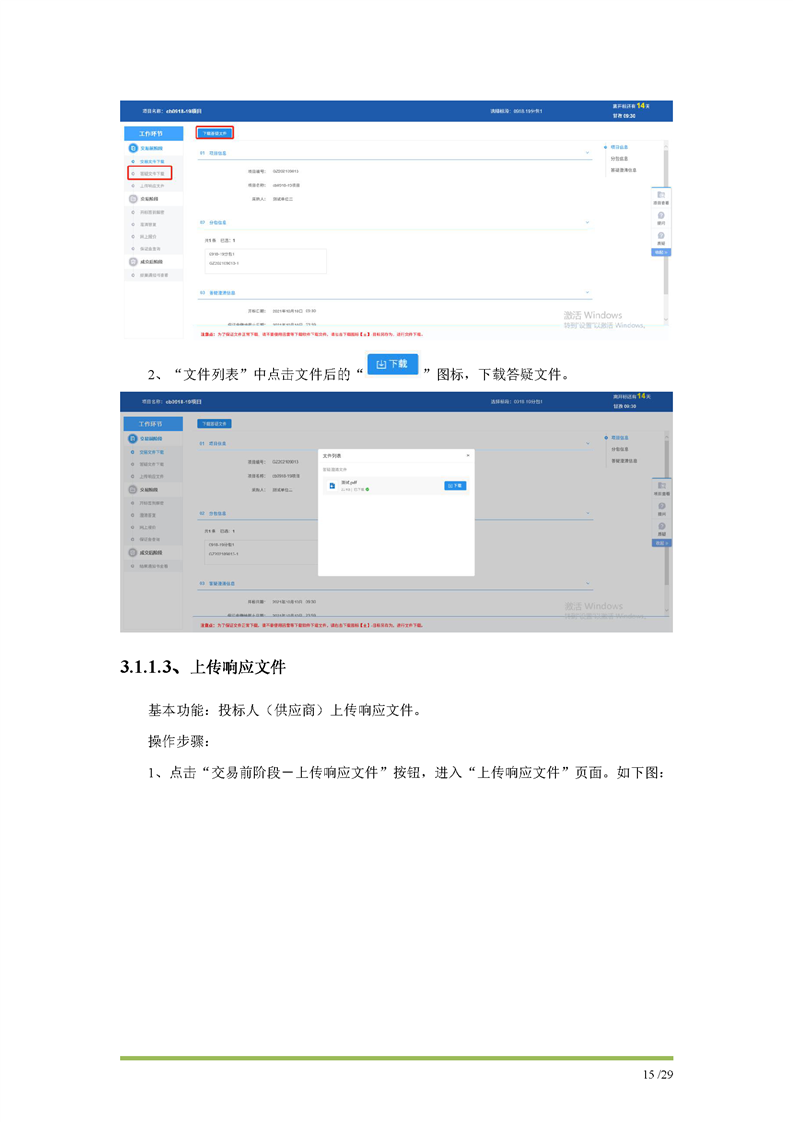Open 分包信息 anchor link in upper screenshot's right panel
This screenshot has height=1122, width=793.
(x=619, y=158)
